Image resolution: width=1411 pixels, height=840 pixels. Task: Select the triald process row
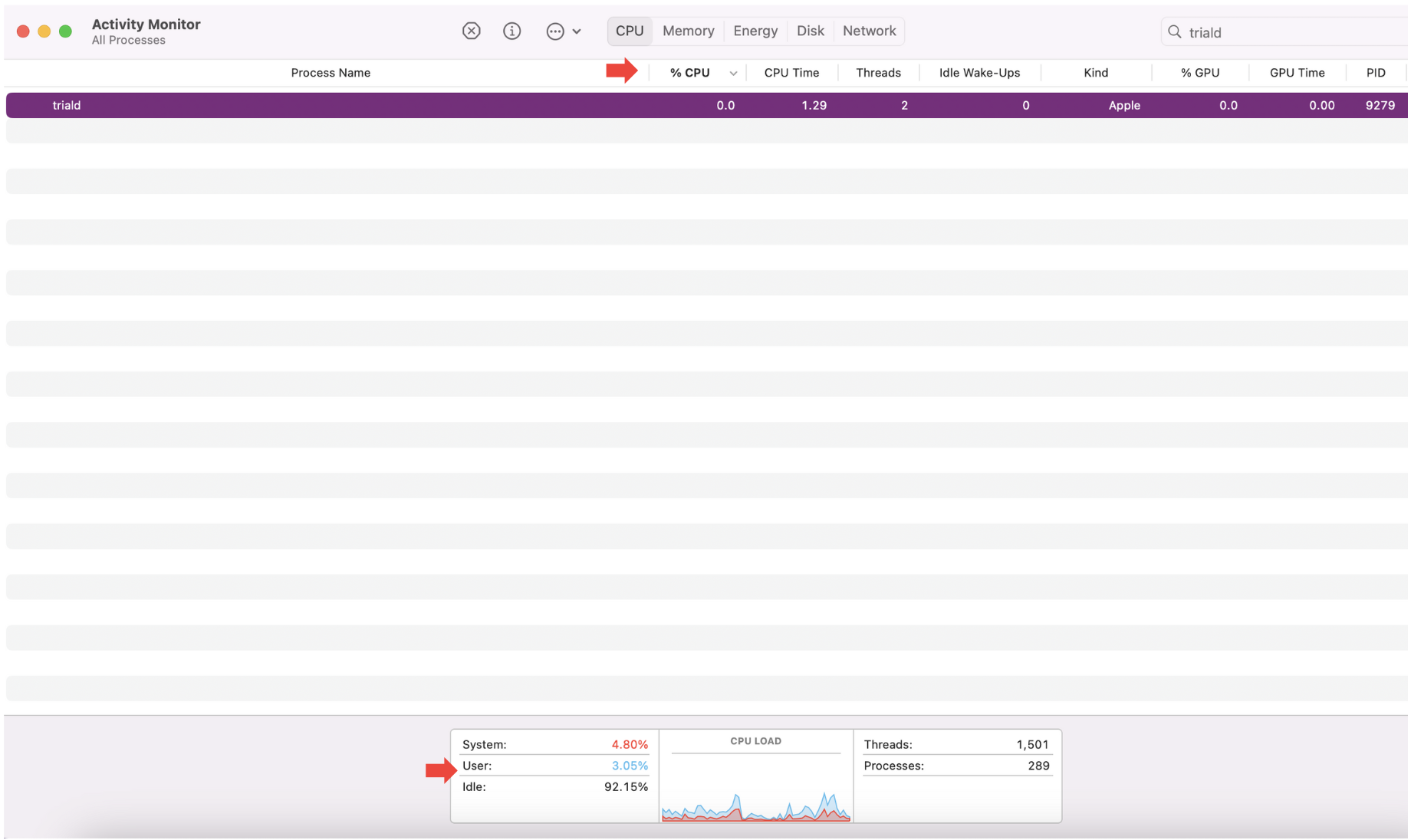(x=307, y=105)
